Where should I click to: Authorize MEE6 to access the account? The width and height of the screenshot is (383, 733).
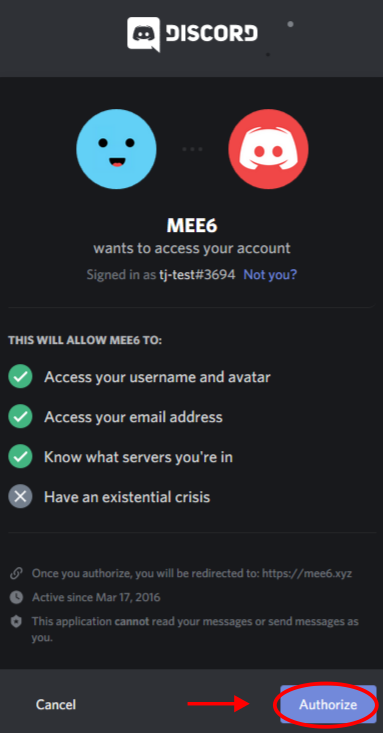click(328, 704)
